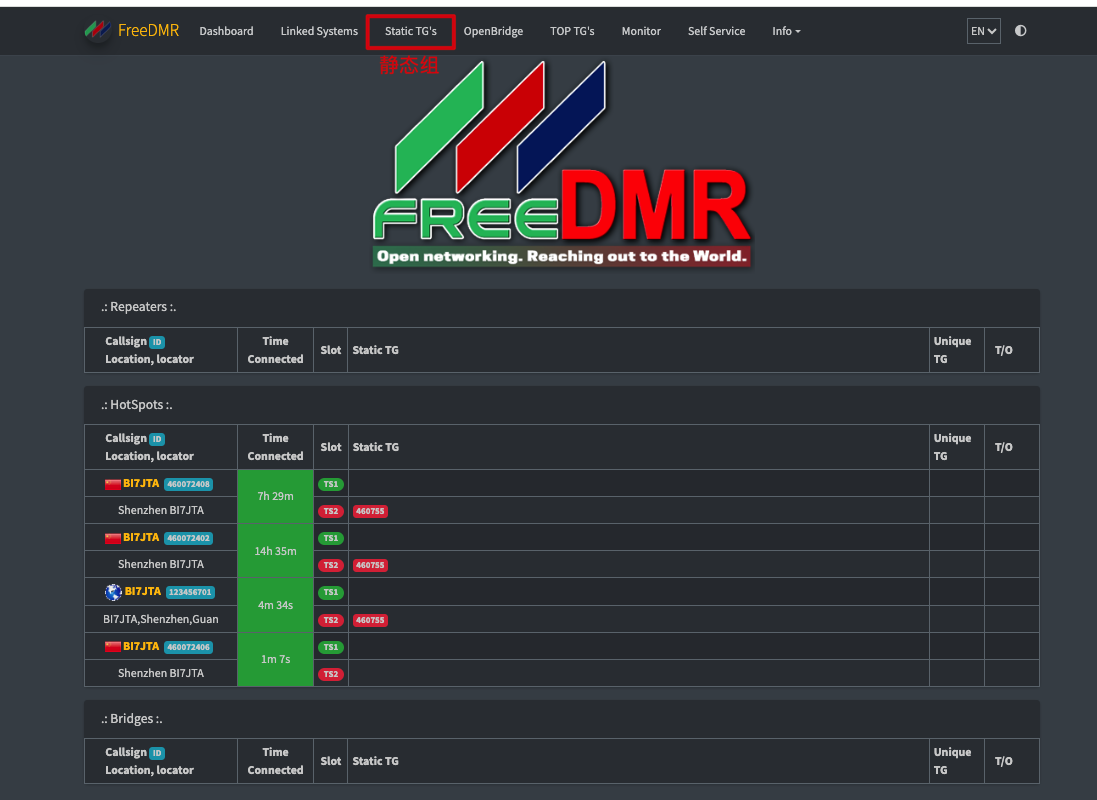This screenshot has width=1097, height=800.
Task: Open the Static TG's page
Action: [x=410, y=31]
